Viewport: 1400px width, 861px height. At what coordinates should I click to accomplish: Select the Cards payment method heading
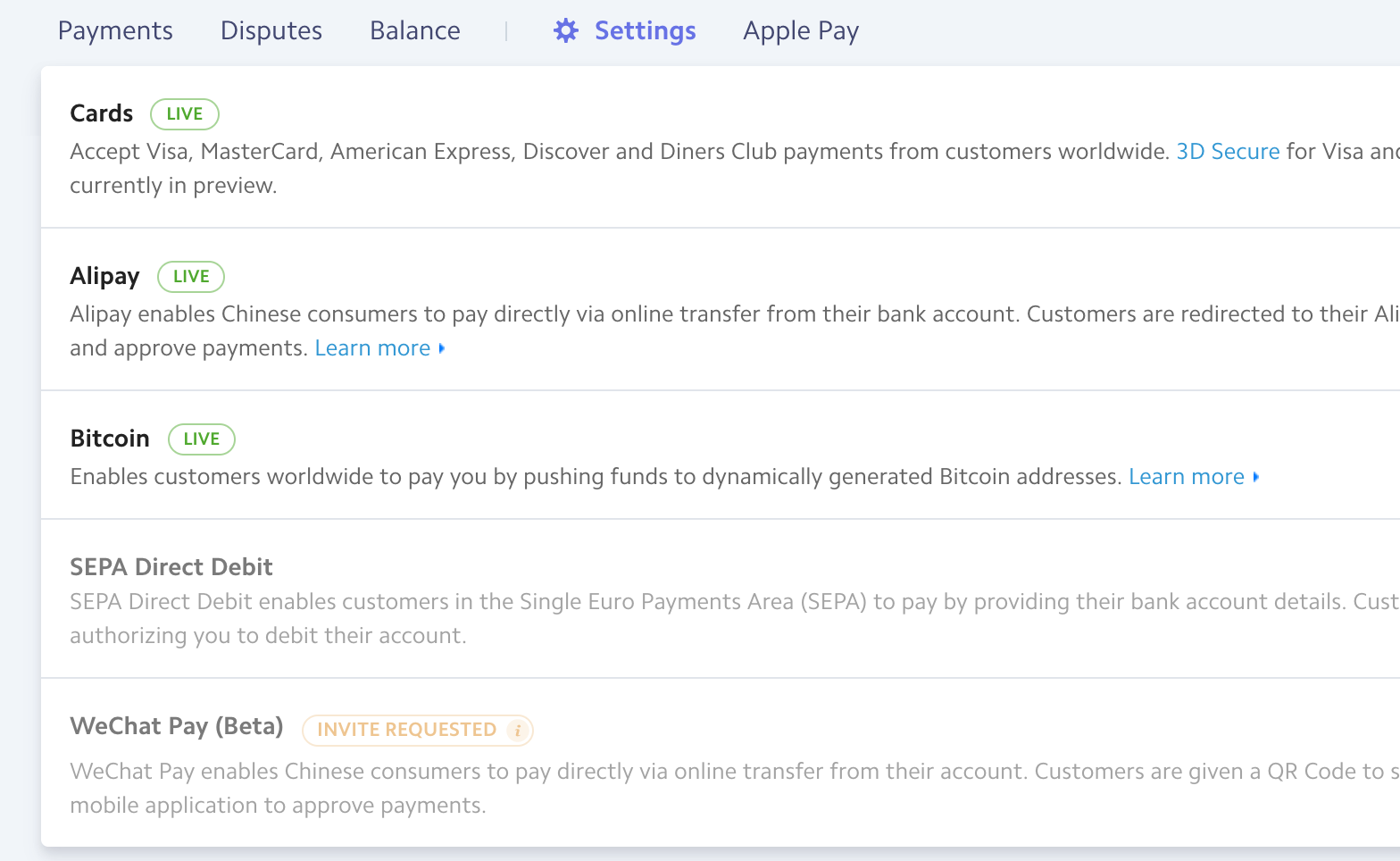[102, 113]
